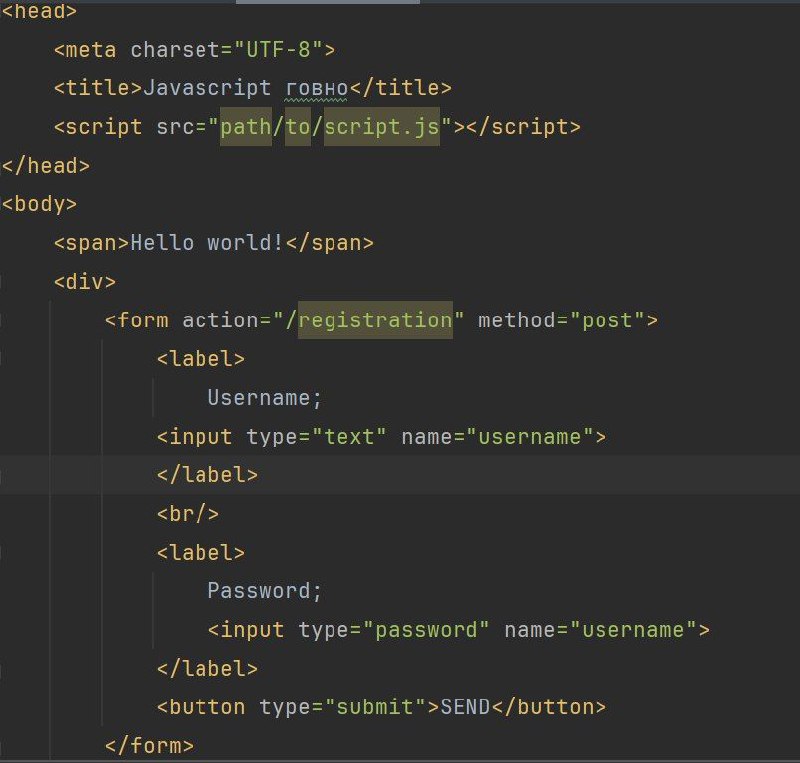Click the </label> tag following the password input
800x763 pixels.
point(207,669)
